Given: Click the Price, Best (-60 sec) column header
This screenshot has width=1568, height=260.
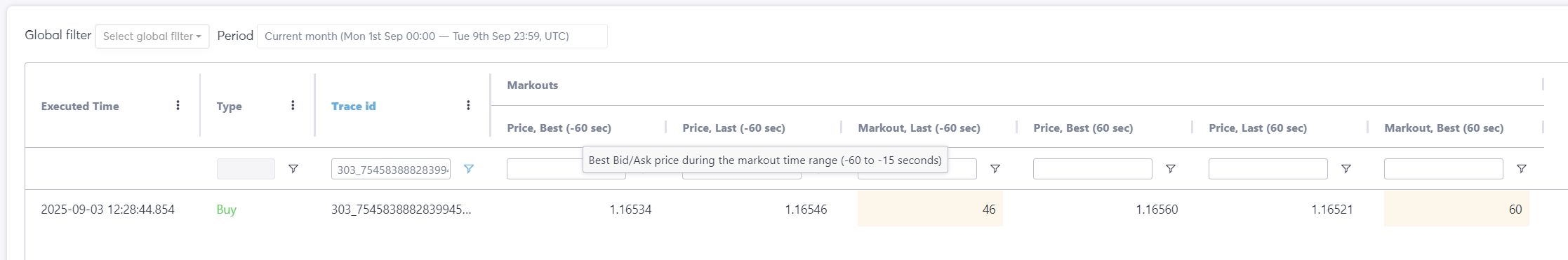Looking at the screenshot, I should pos(559,128).
